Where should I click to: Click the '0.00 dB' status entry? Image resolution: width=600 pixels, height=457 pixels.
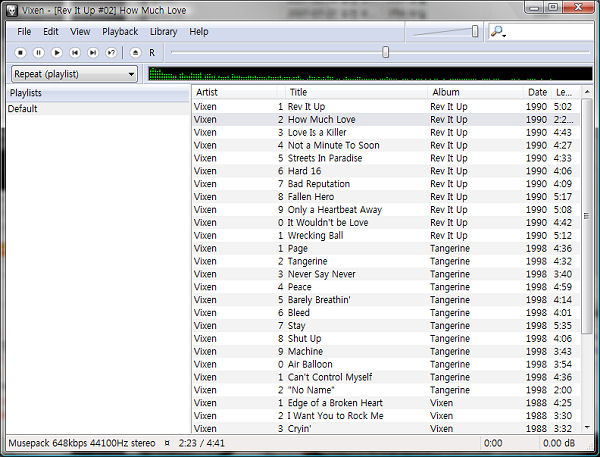point(559,443)
